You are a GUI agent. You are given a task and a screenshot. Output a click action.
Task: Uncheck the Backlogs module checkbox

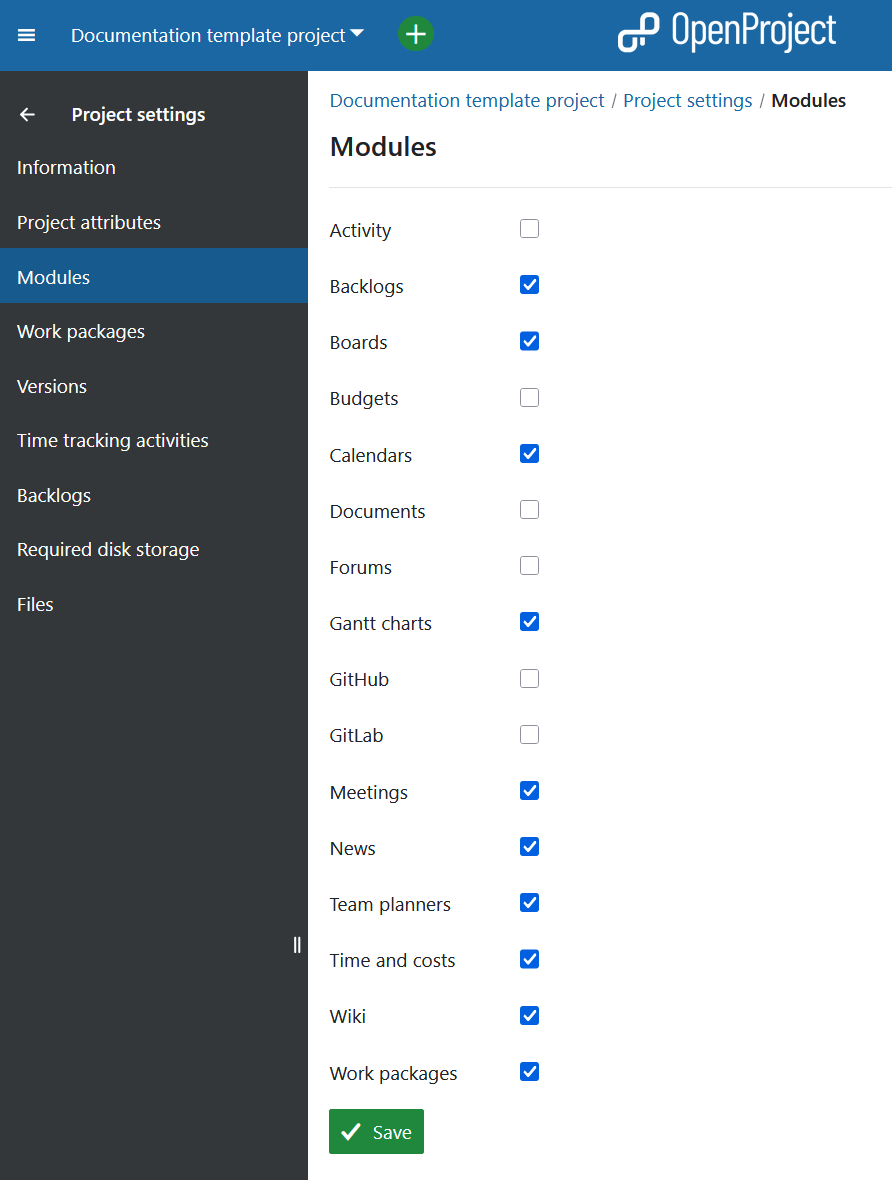click(529, 285)
